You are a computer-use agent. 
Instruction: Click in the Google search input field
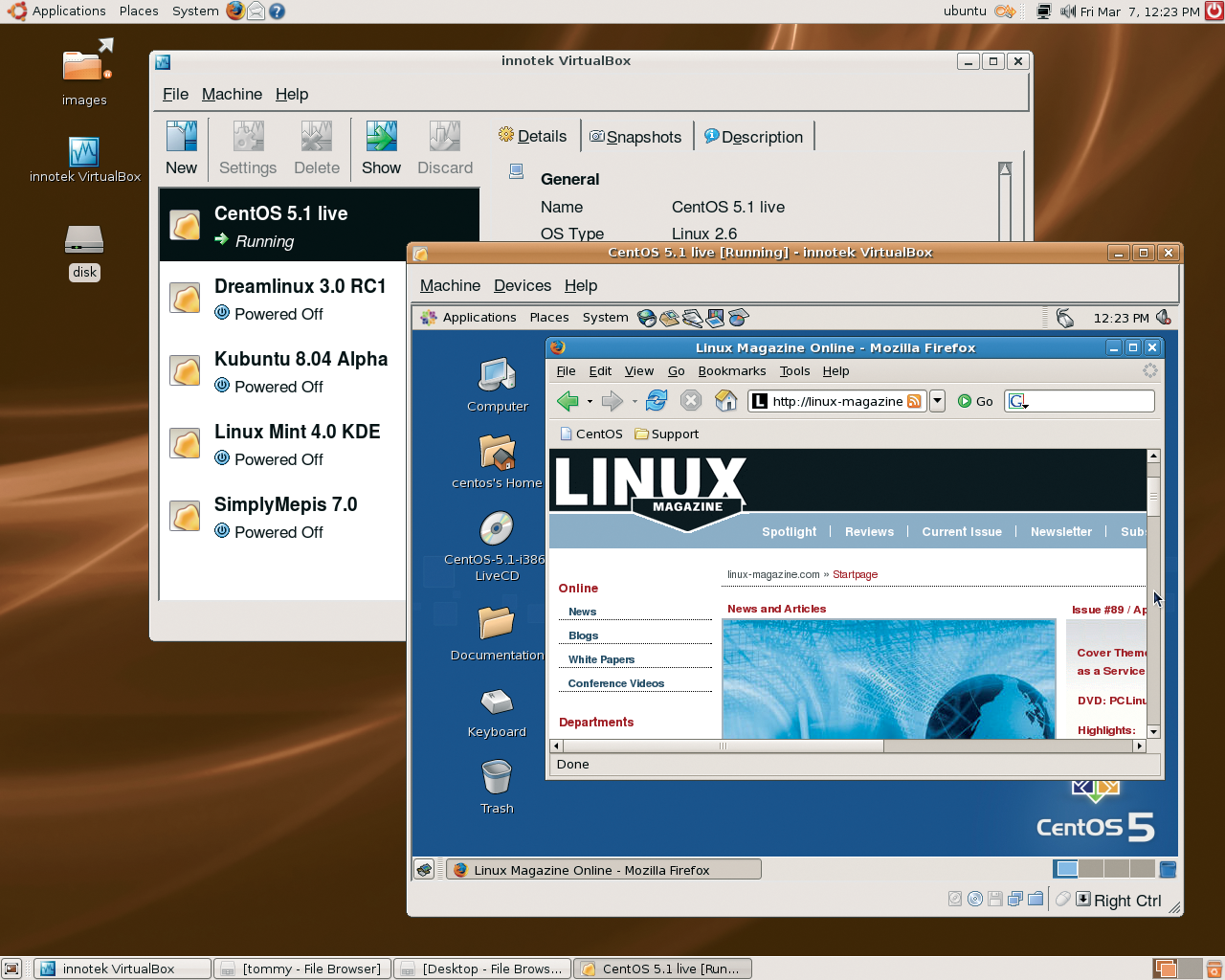pyautogui.click(x=1091, y=401)
